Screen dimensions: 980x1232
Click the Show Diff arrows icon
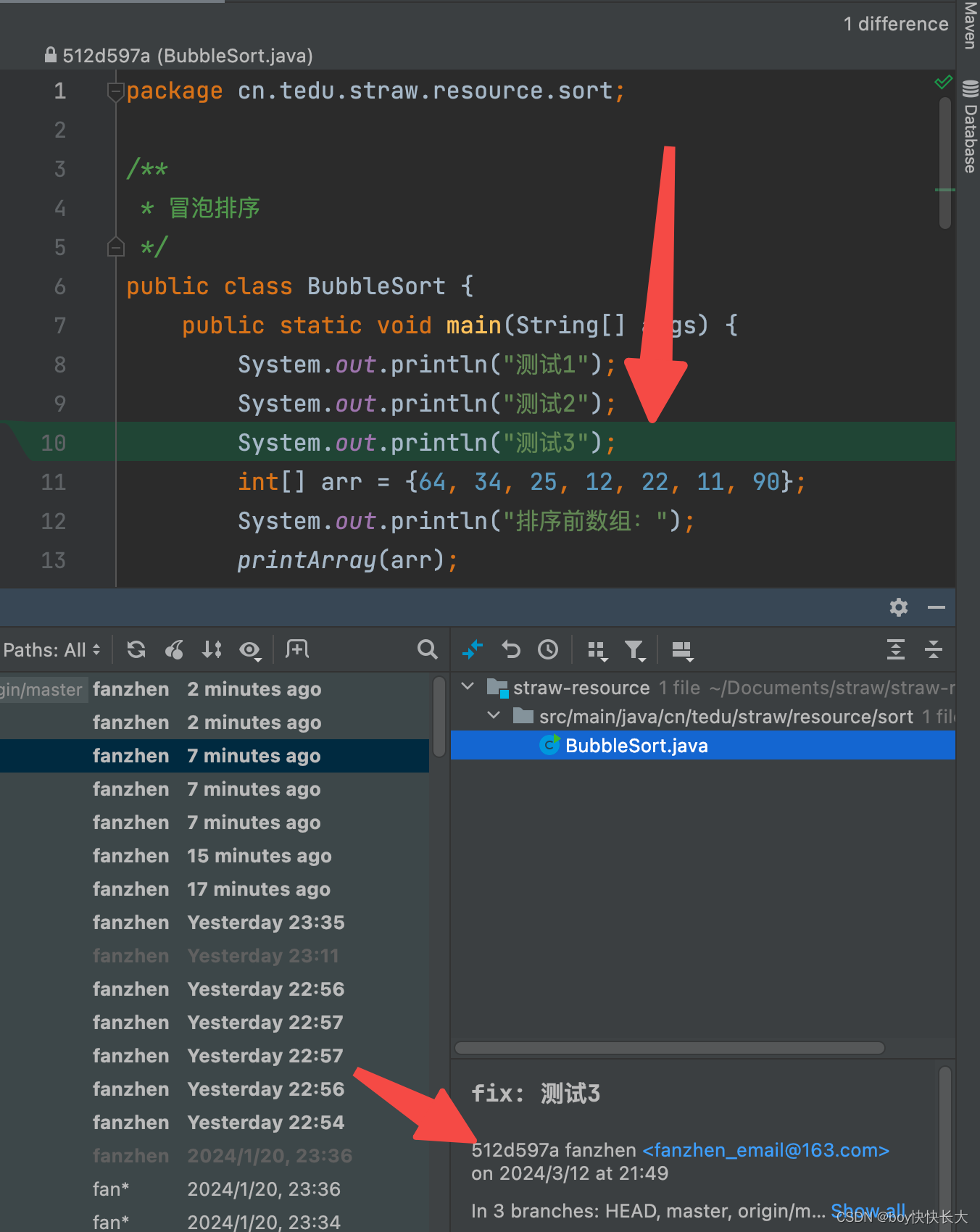coord(473,649)
